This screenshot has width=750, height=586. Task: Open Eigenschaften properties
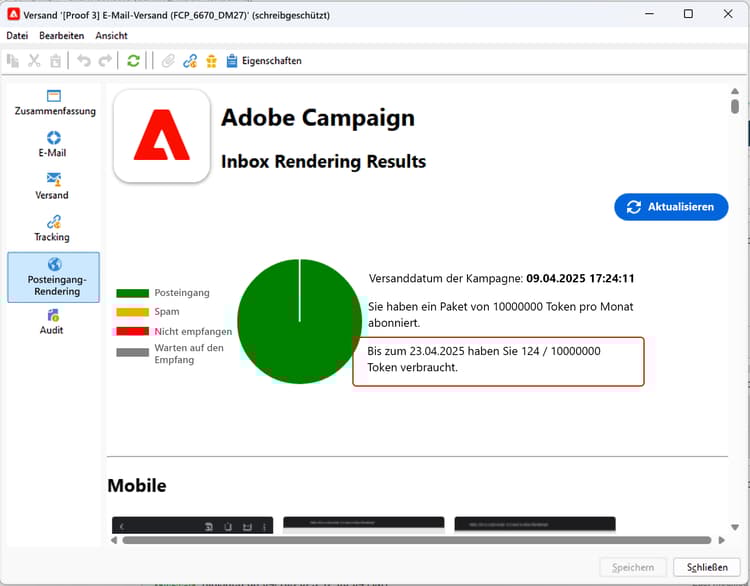tap(264, 61)
